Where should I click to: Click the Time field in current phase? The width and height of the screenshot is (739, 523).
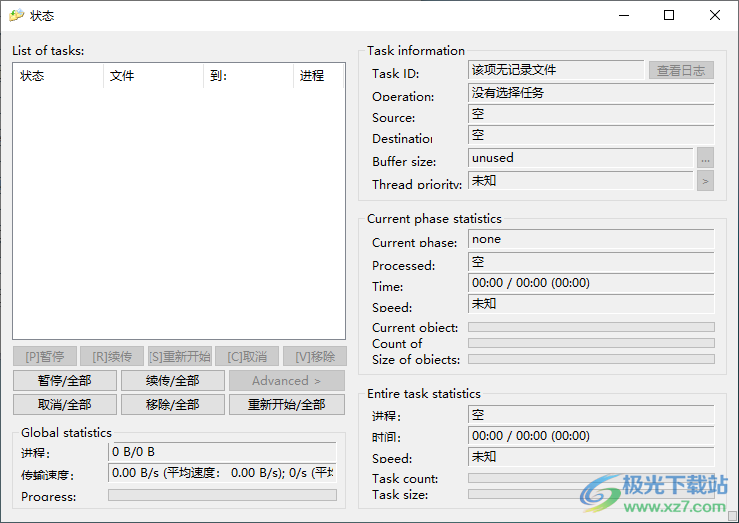coord(591,283)
